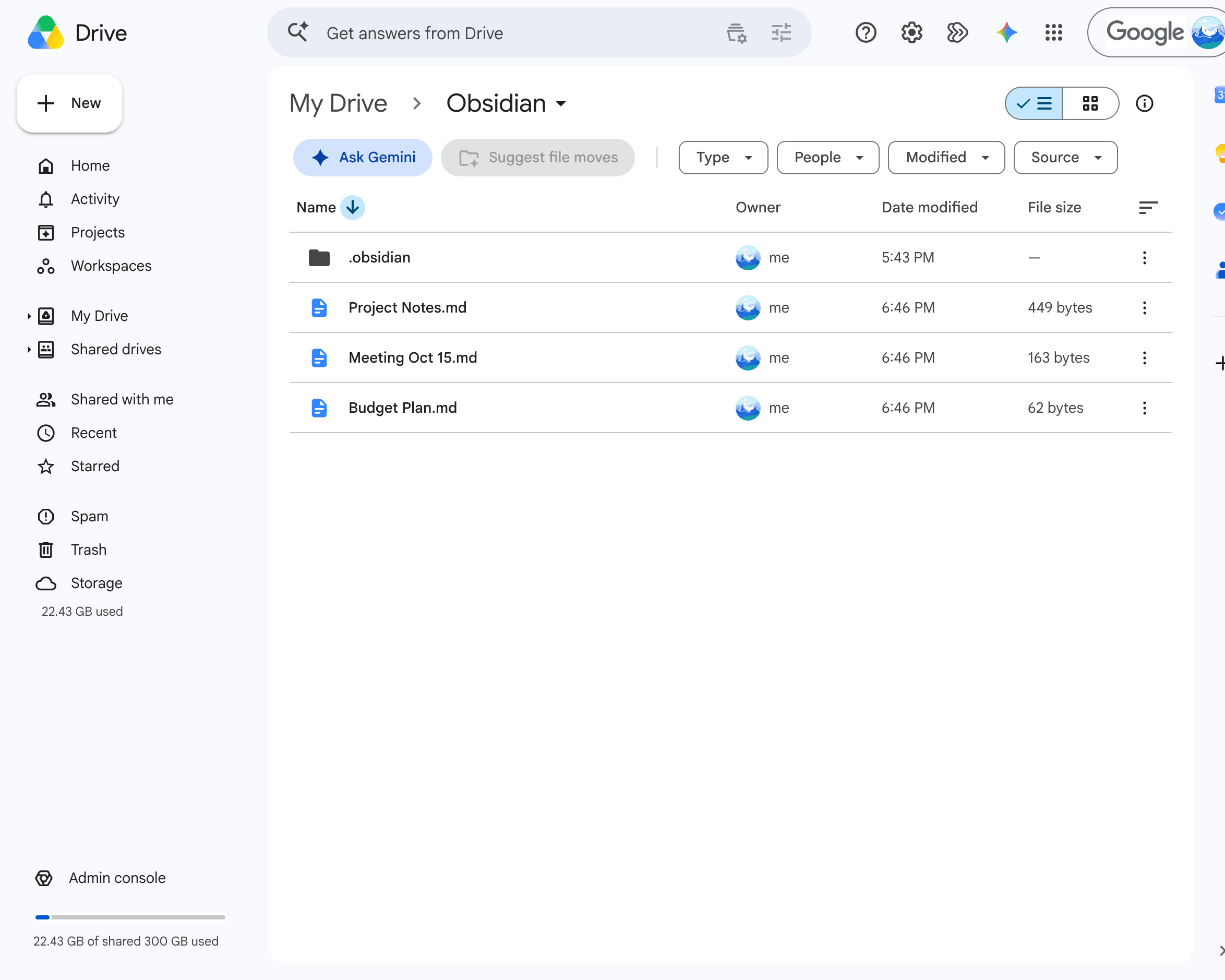The width and height of the screenshot is (1225, 980).
Task: Click the Suggest file moves button
Action: point(538,158)
